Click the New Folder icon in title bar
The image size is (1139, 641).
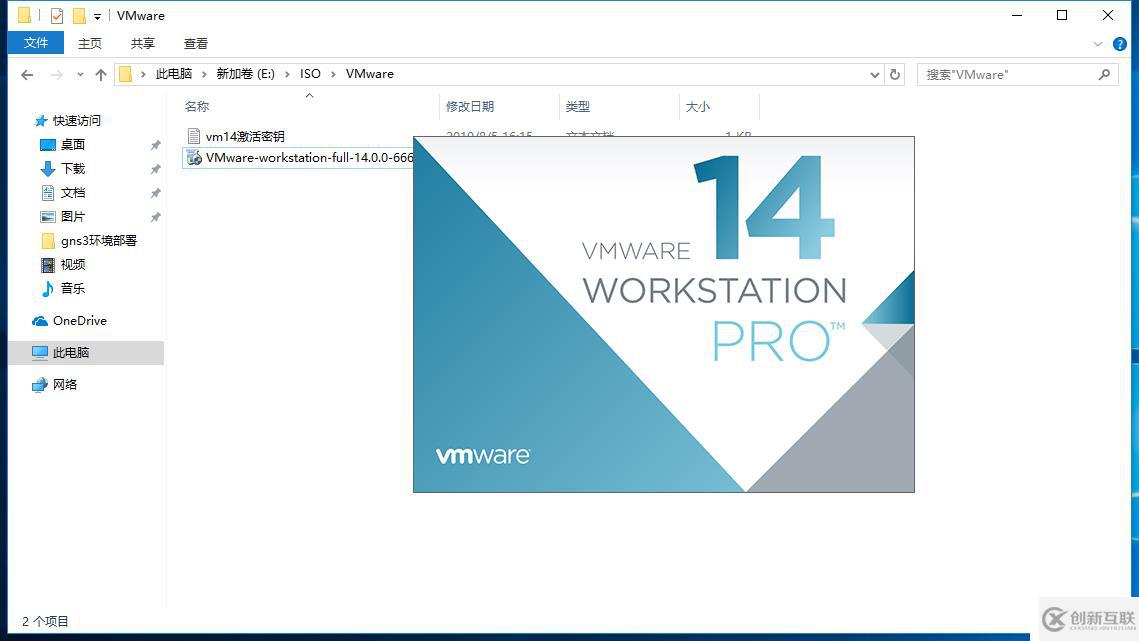coord(79,15)
